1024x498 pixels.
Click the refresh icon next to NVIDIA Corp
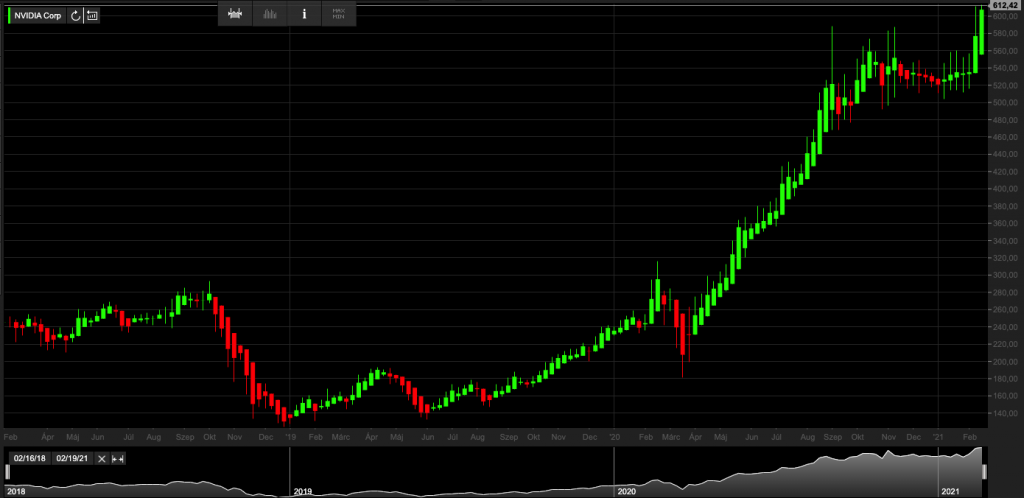point(76,15)
